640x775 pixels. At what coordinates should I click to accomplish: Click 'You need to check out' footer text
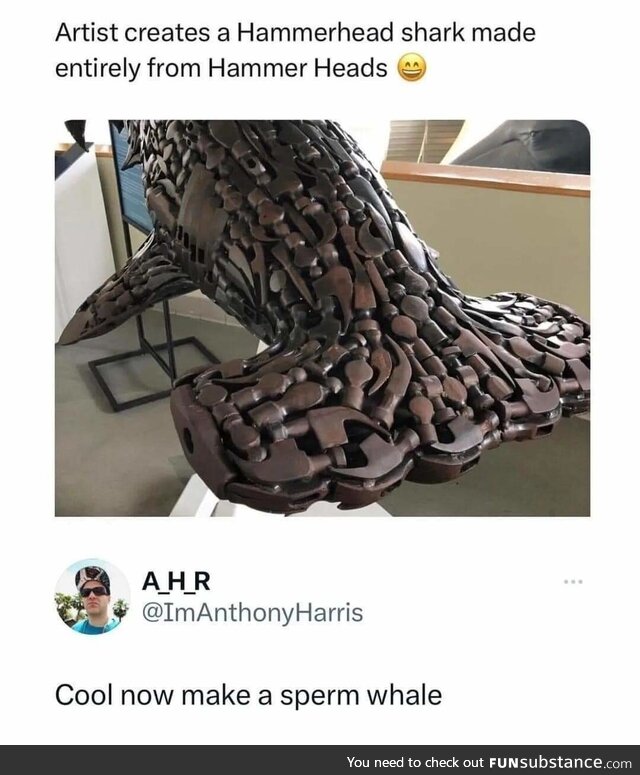click(415, 762)
